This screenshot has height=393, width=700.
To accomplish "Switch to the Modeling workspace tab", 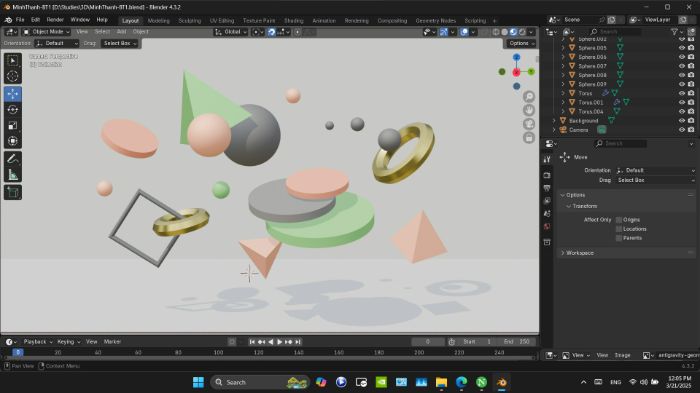I will (x=158, y=21).
